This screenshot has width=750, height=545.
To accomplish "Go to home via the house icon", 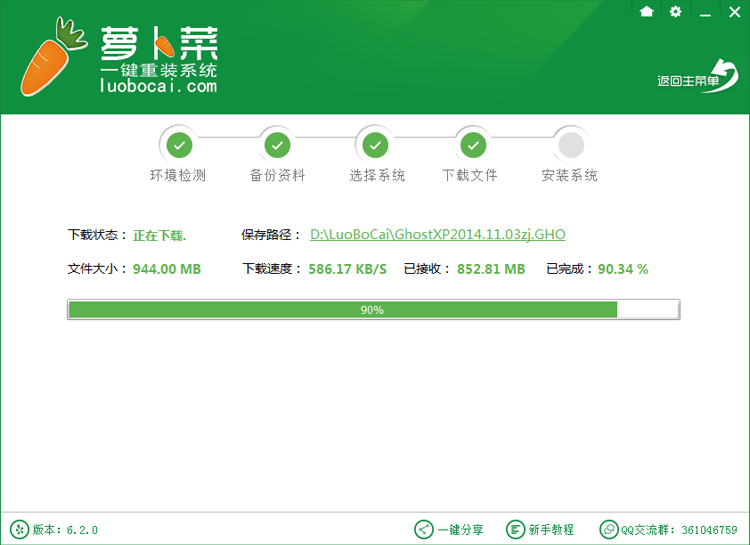I will (646, 11).
